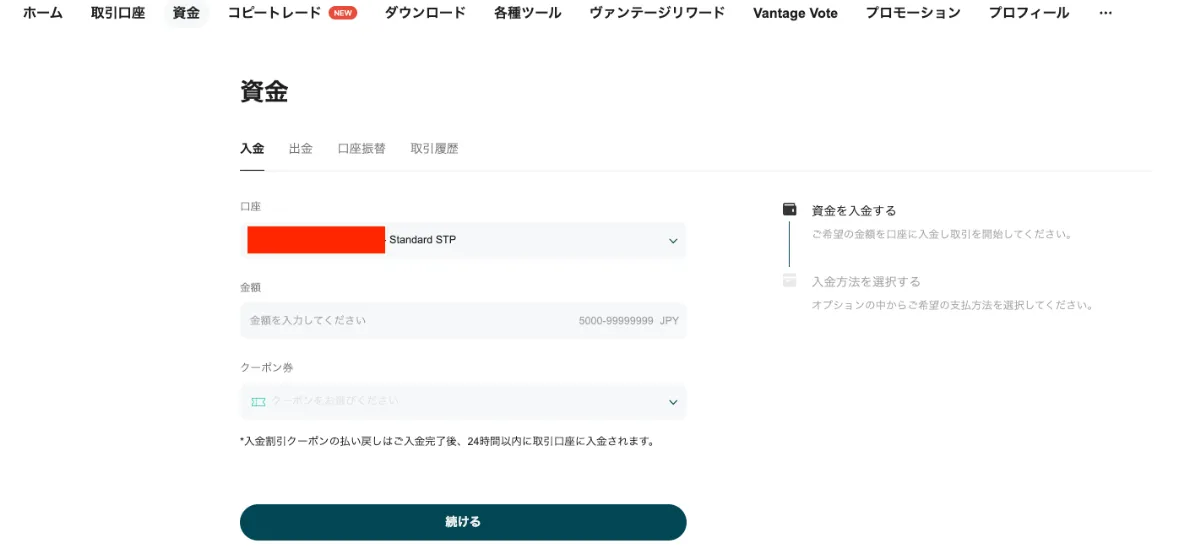Open the ホーム menu item

[43, 13]
